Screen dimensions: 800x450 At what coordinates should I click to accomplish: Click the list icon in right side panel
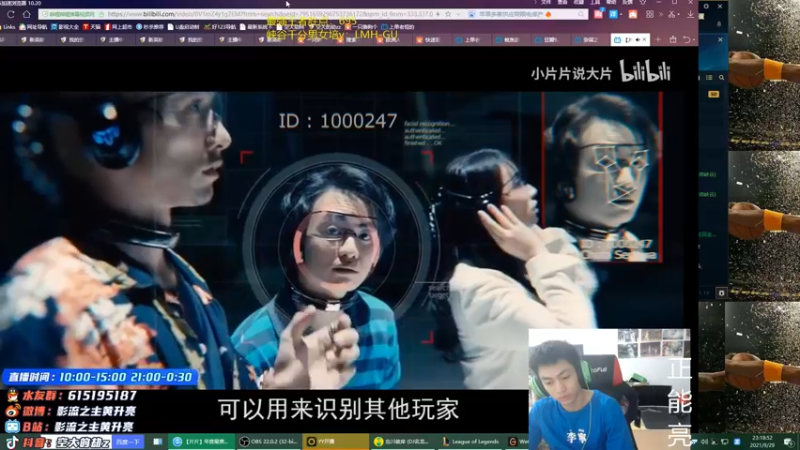point(710,78)
